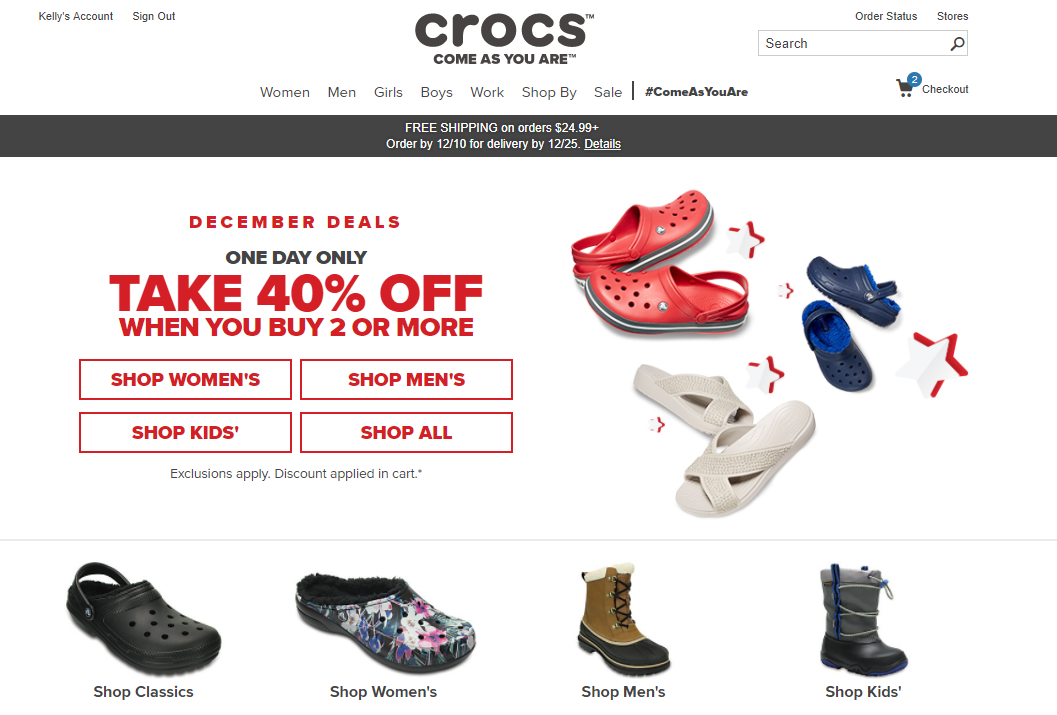Click the SHOP ALL button

coord(406,433)
